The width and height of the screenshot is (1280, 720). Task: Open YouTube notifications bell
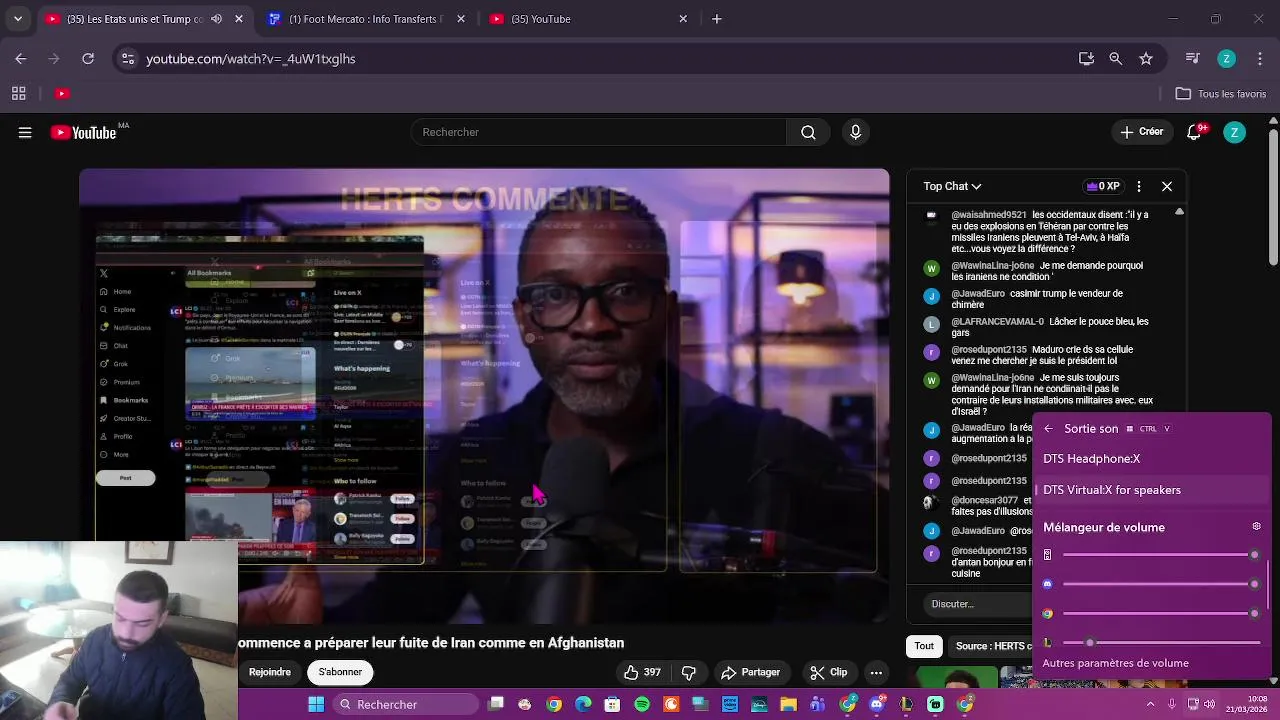tap(1194, 132)
